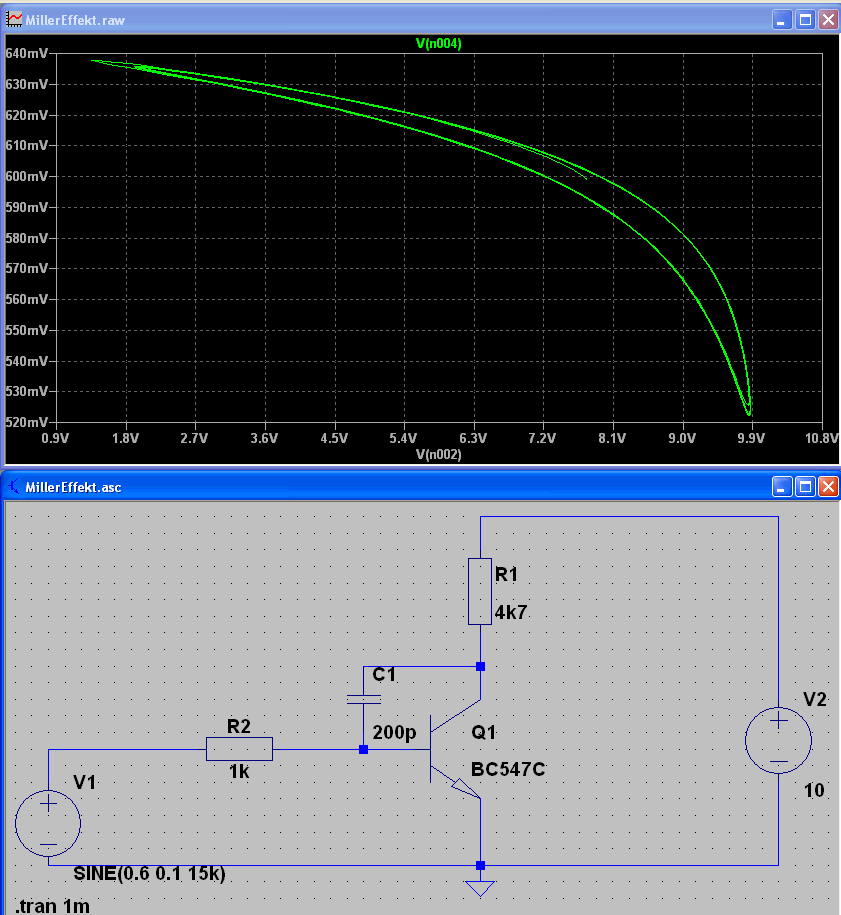This screenshot has height=915, width=841.
Task: Select capacitor C1 200p symbol
Action: [x=364, y=699]
